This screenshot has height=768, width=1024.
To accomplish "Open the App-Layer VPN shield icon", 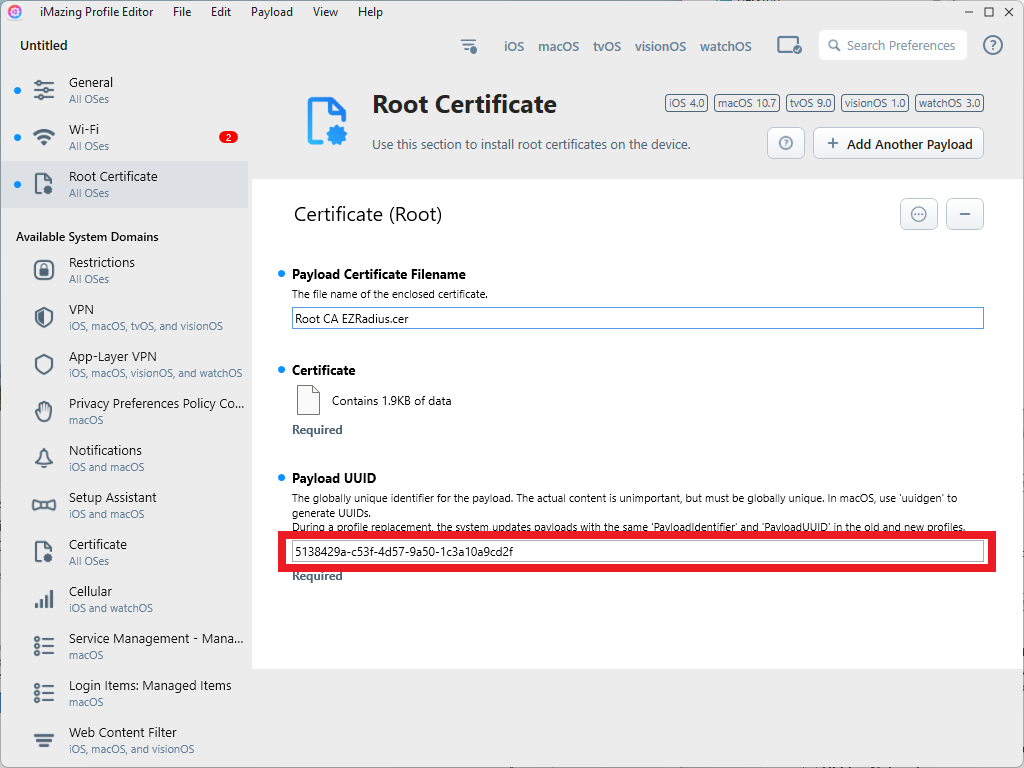I will click(x=44, y=364).
